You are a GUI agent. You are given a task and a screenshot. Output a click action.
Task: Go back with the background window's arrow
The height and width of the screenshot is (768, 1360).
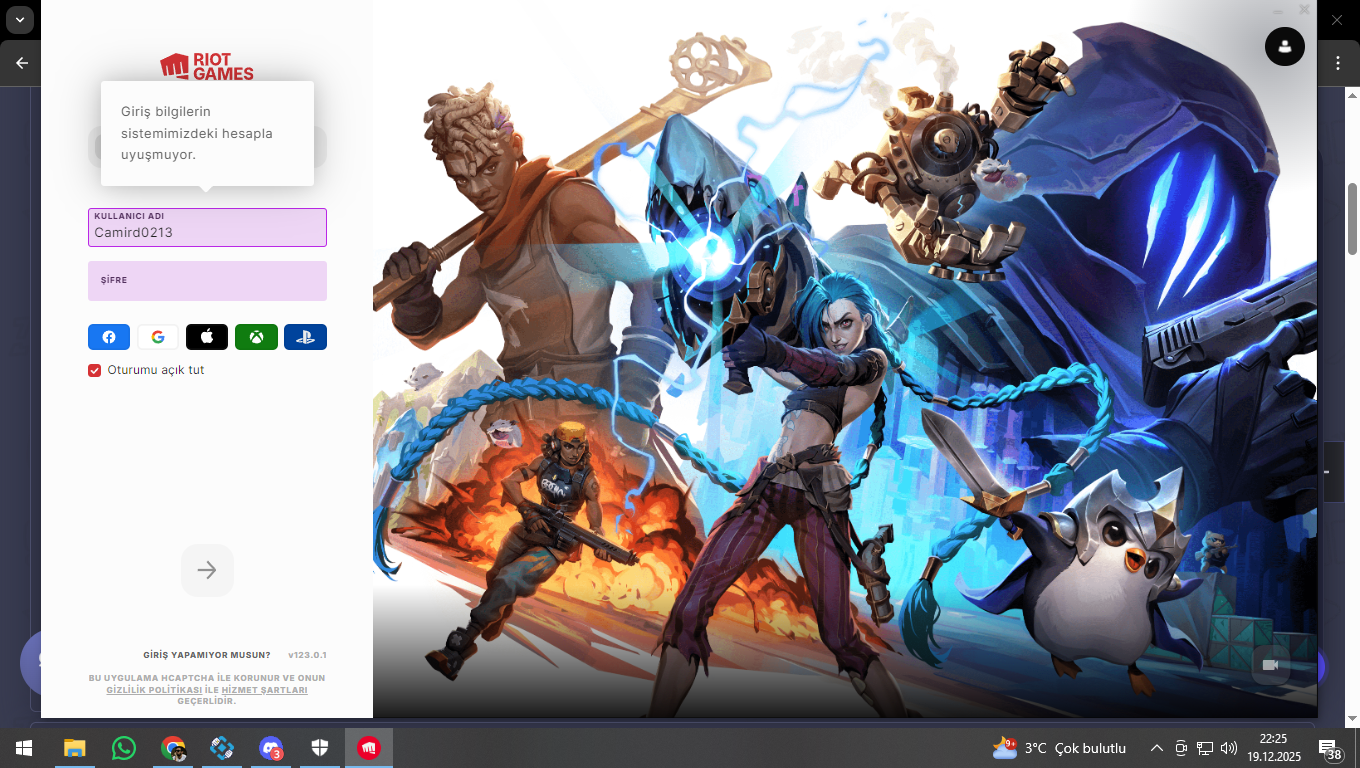(22, 63)
